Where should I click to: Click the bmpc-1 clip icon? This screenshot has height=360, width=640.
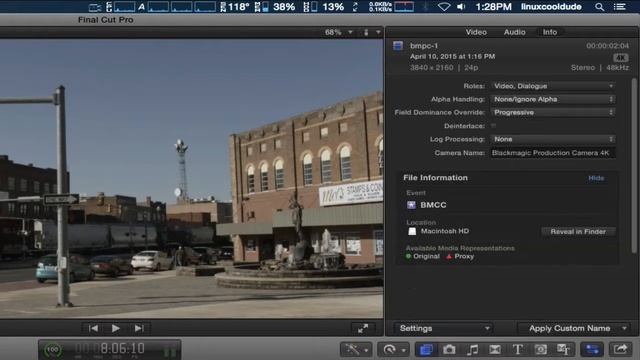(398, 46)
